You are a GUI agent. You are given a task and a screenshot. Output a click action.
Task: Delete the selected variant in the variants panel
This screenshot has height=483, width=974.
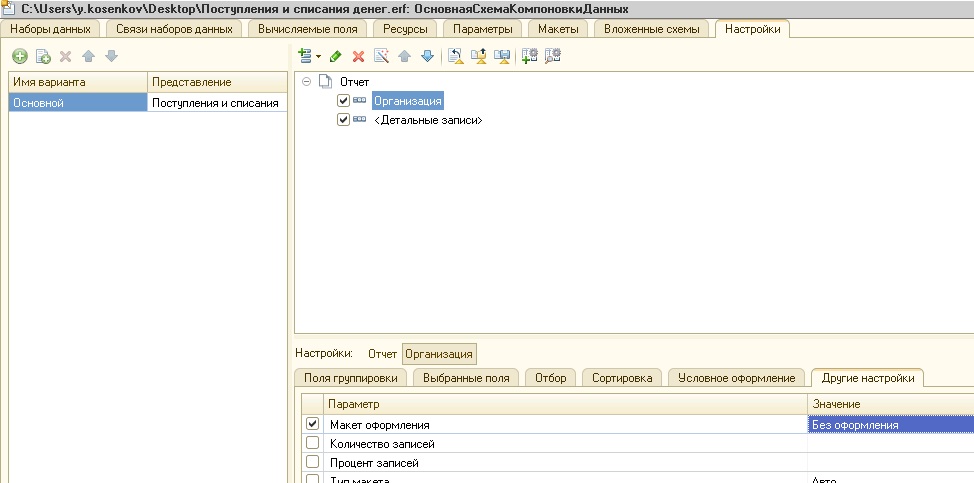[x=65, y=56]
